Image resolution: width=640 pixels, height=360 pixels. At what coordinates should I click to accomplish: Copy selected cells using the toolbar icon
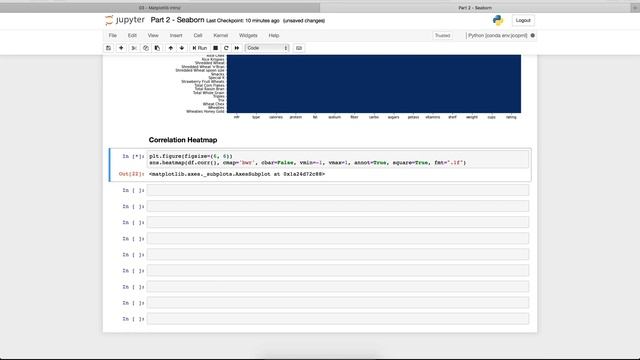pos(146,48)
